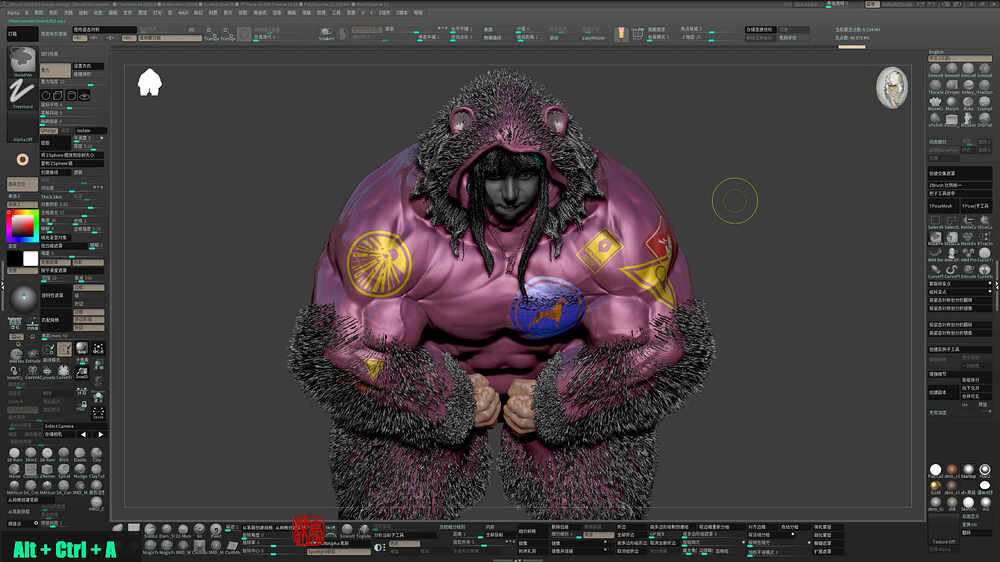Select the CurveTube snake-shaped brush icon
The image size is (1000, 562).
click(x=952, y=270)
